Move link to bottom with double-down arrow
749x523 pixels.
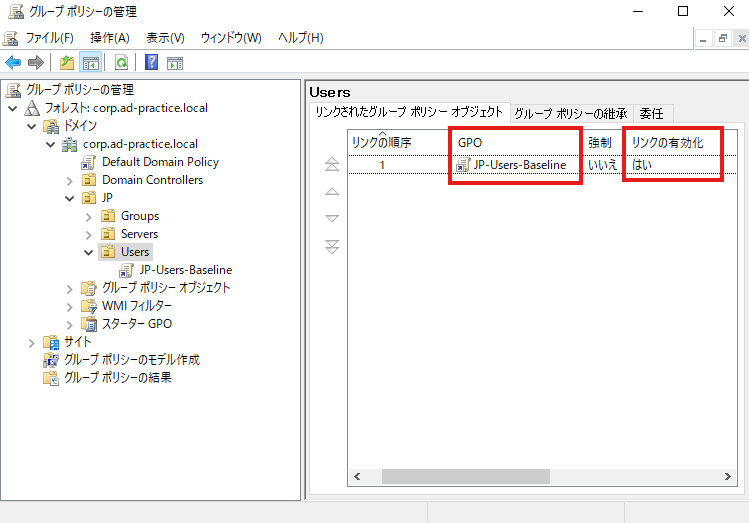pyautogui.click(x=332, y=246)
